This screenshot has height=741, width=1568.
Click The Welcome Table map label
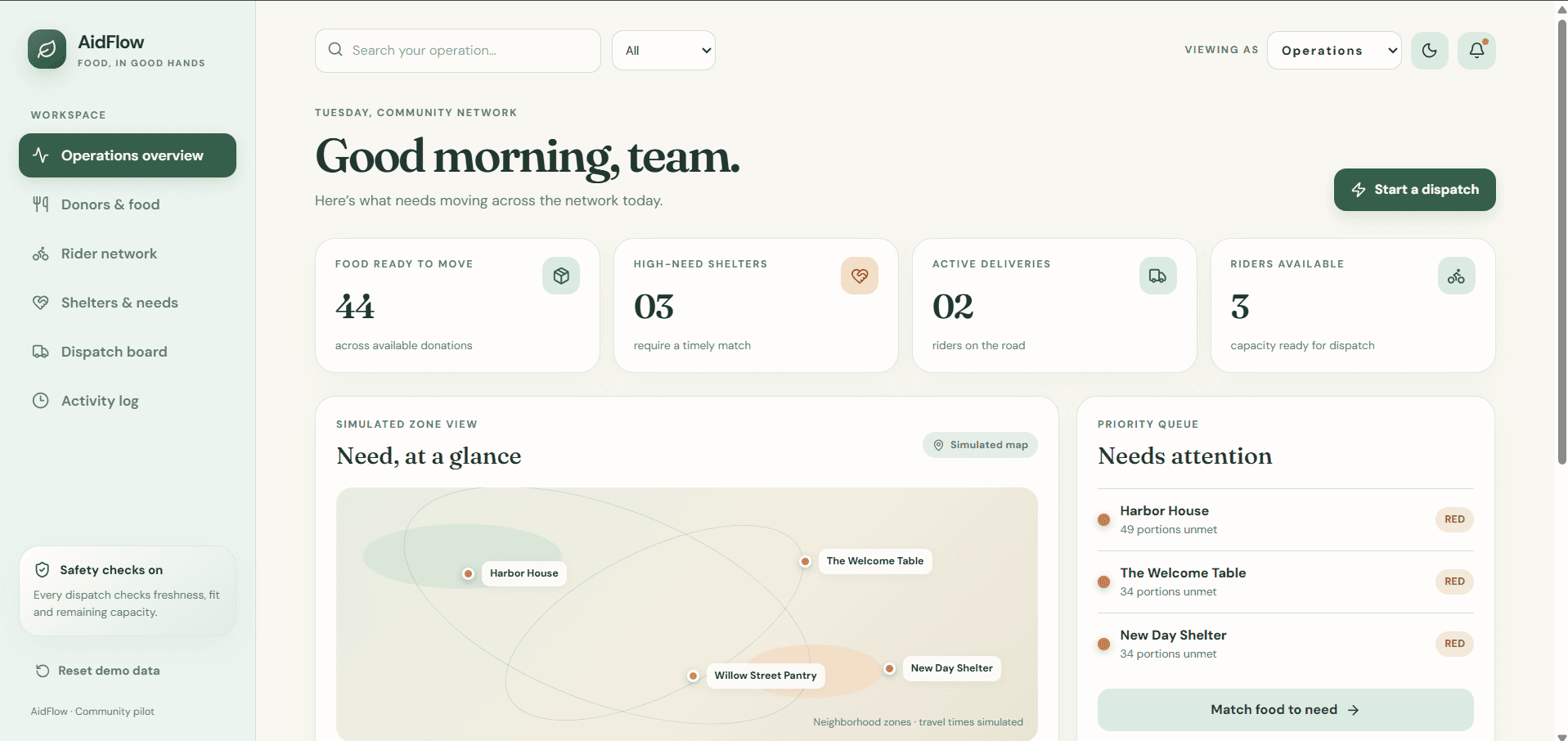pyautogui.click(x=875, y=561)
